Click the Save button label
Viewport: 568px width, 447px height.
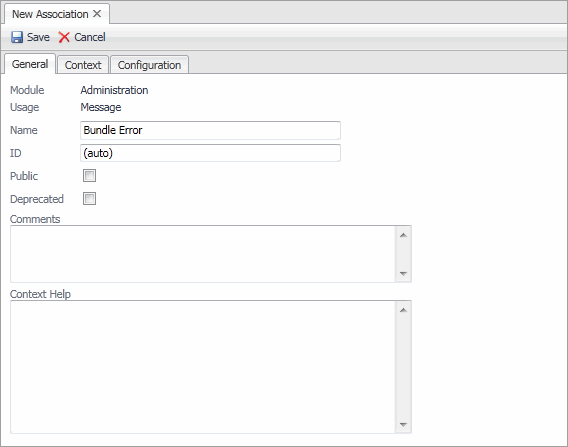click(x=38, y=37)
